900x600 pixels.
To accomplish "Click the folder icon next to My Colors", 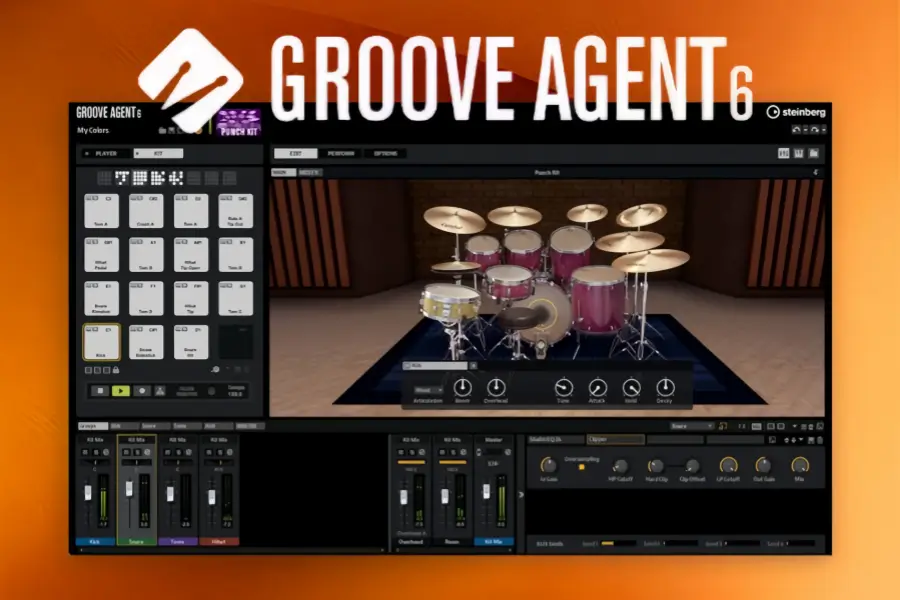I will (161, 131).
